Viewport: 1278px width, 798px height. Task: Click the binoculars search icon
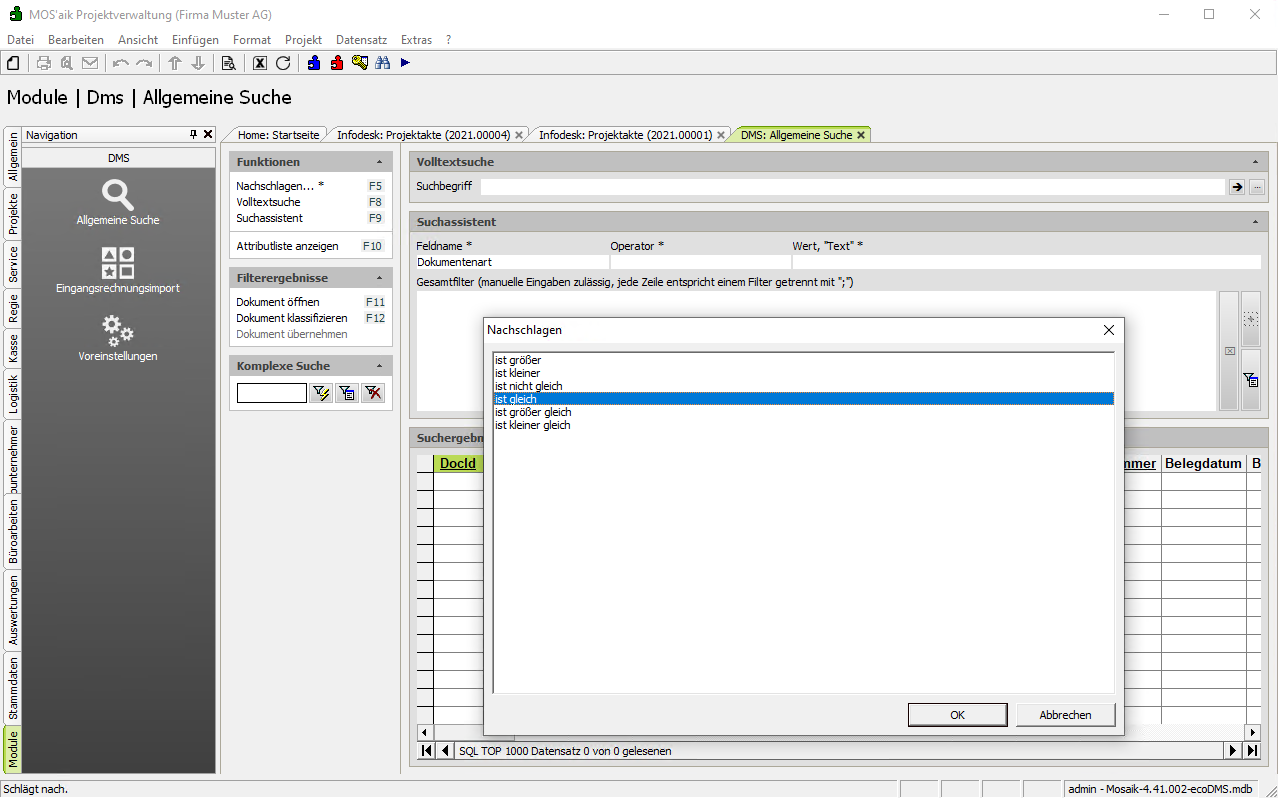tap(382, 63)
